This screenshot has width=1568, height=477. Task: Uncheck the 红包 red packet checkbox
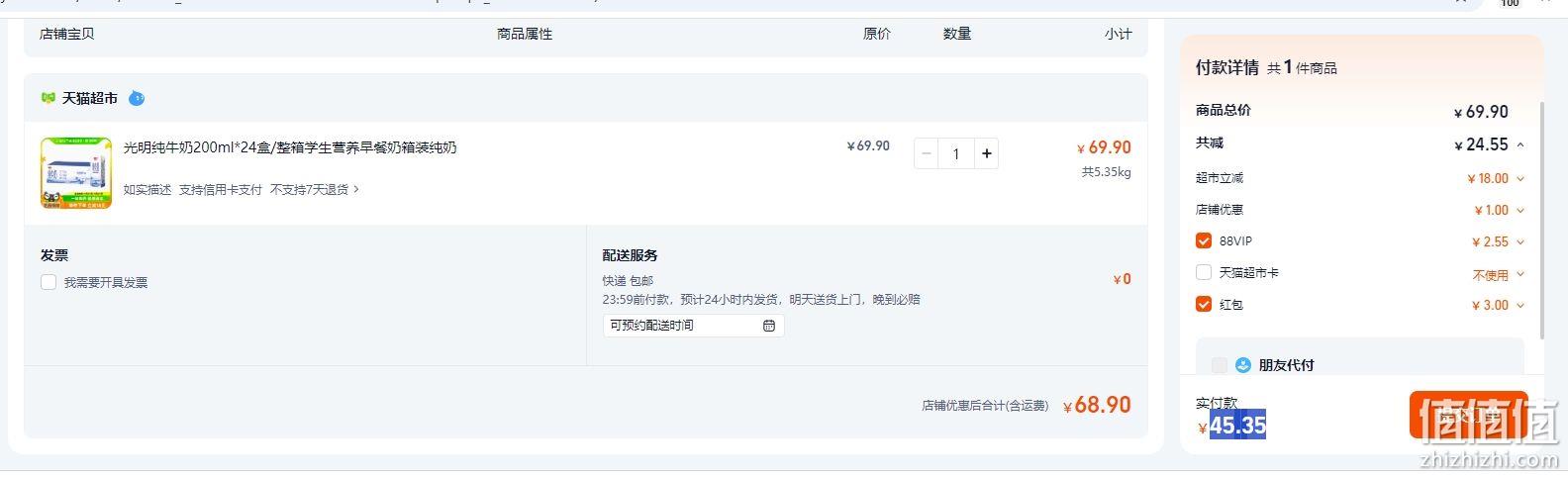pos(1204,304)
